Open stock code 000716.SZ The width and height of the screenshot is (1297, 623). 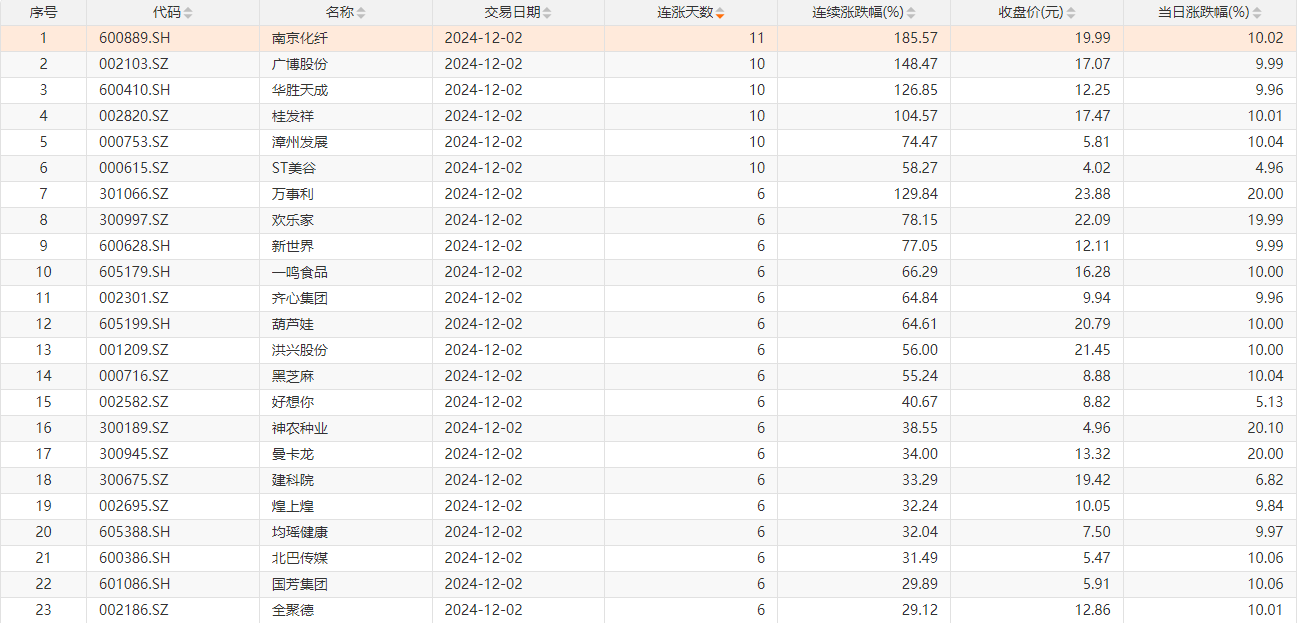pyautogui.click(x=134, y=376)
